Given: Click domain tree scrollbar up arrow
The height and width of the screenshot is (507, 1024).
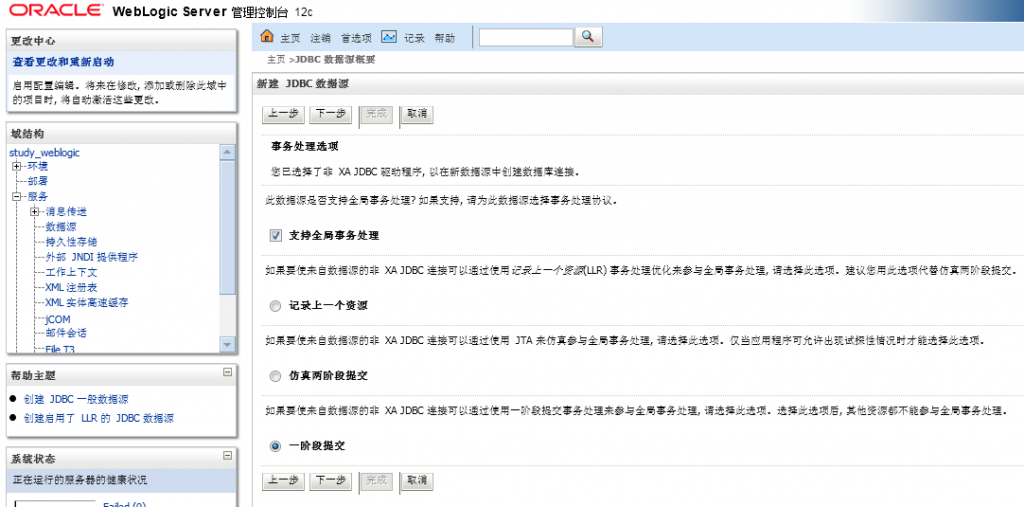Looking at the screenshot, I should (x=227, y=152).
